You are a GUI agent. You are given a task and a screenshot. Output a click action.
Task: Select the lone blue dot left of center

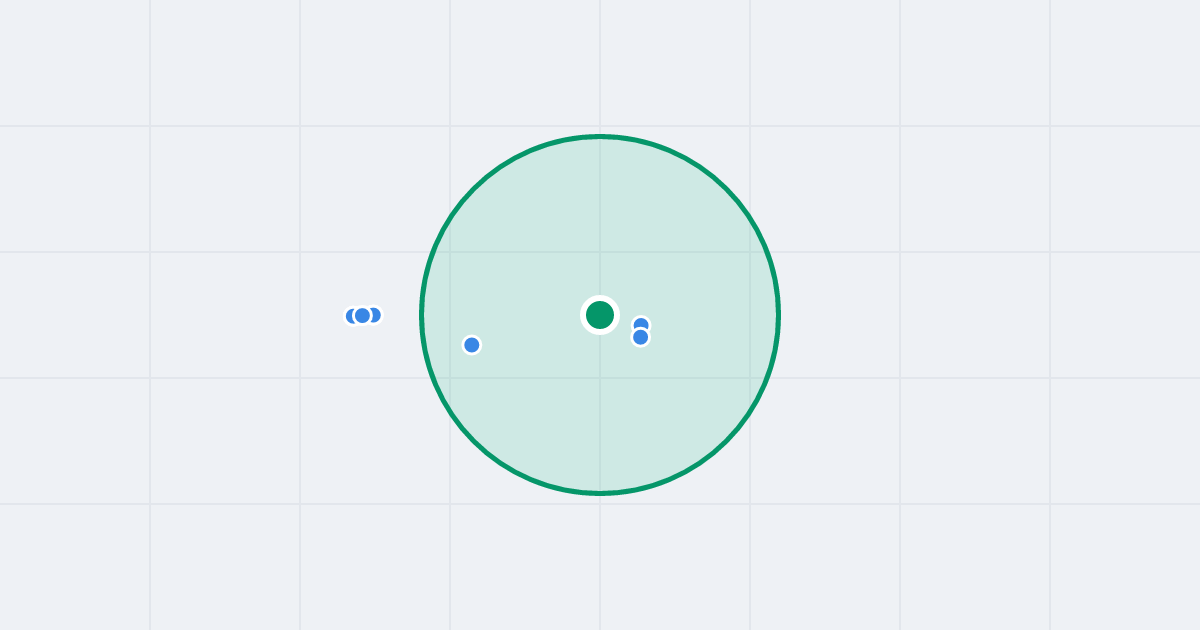[472, 345]
